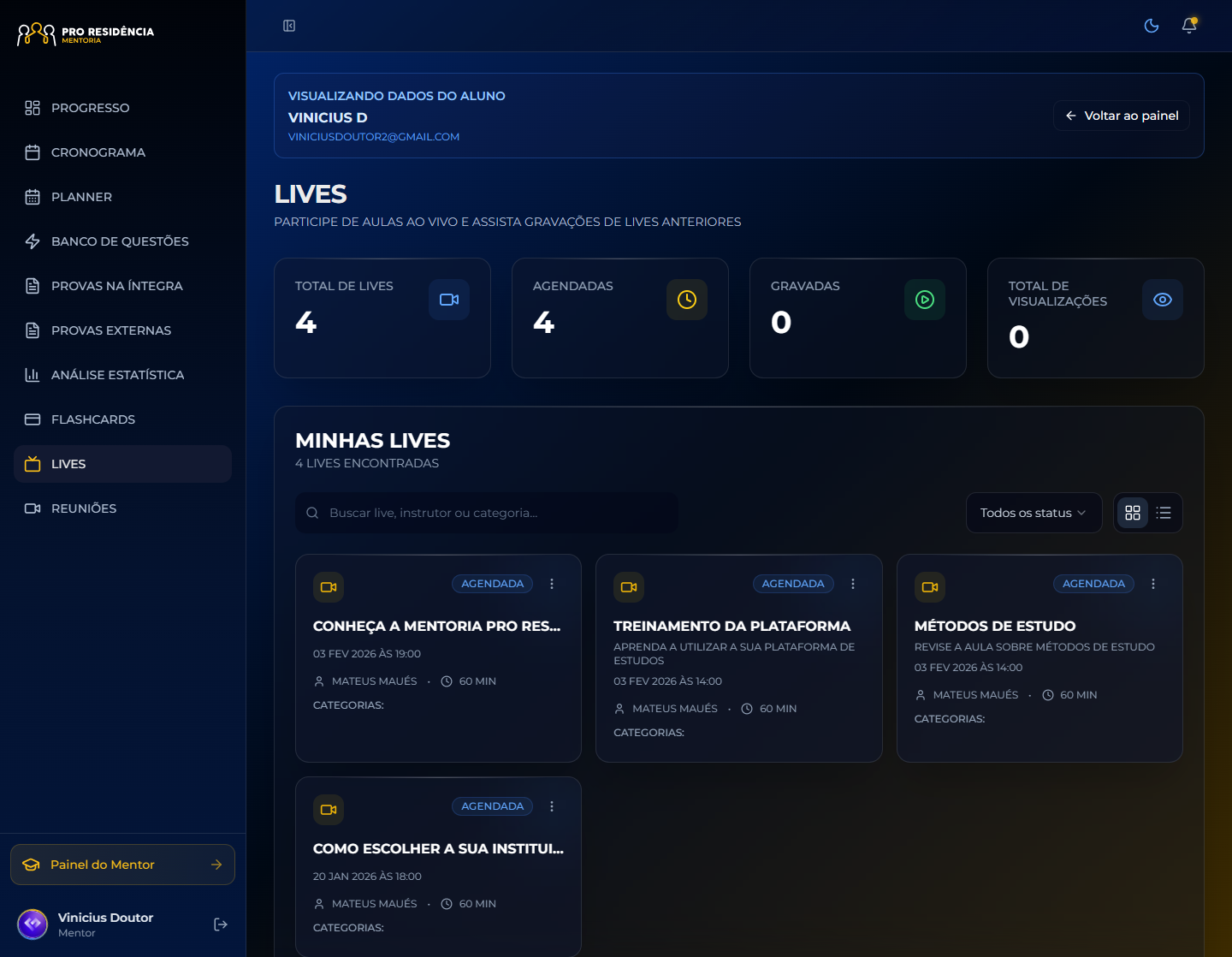Click the Vinicius Doutor avatar
The height and width of the screenshot is (957, 1232).
[x=33, y=924]
